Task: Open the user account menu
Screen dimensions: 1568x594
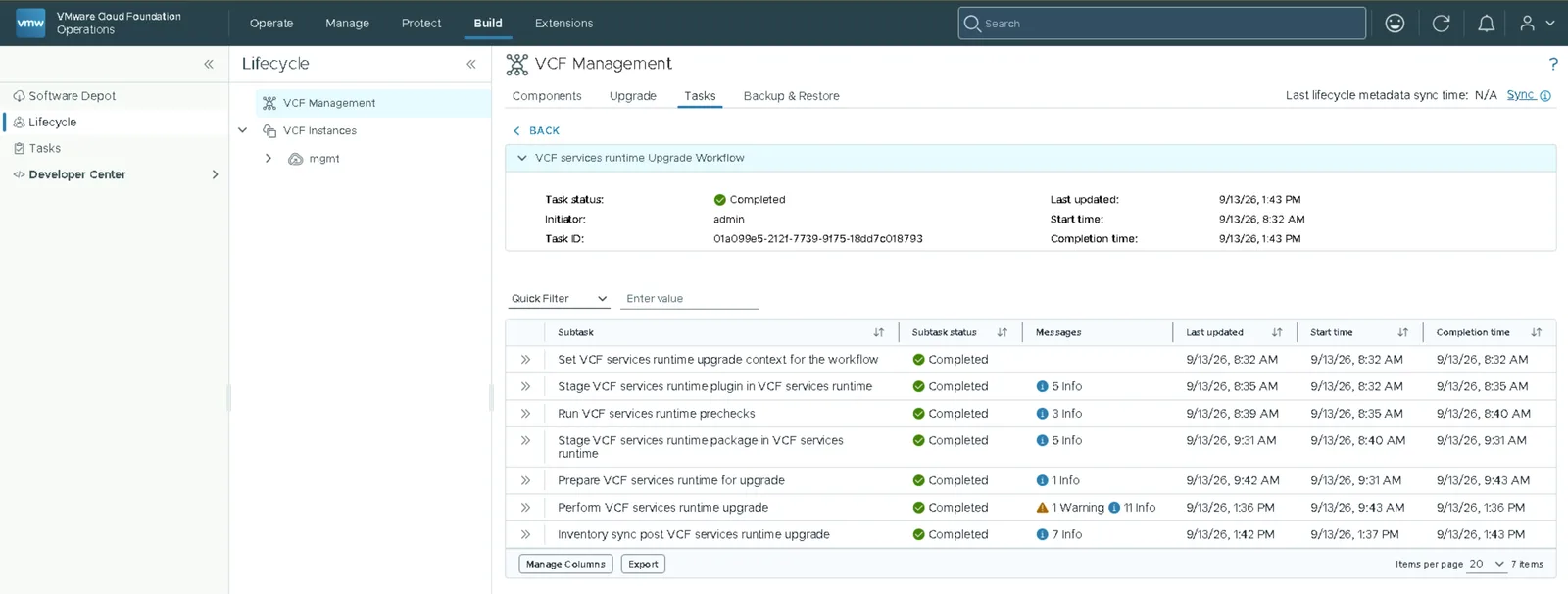Action: [1537, 24]
